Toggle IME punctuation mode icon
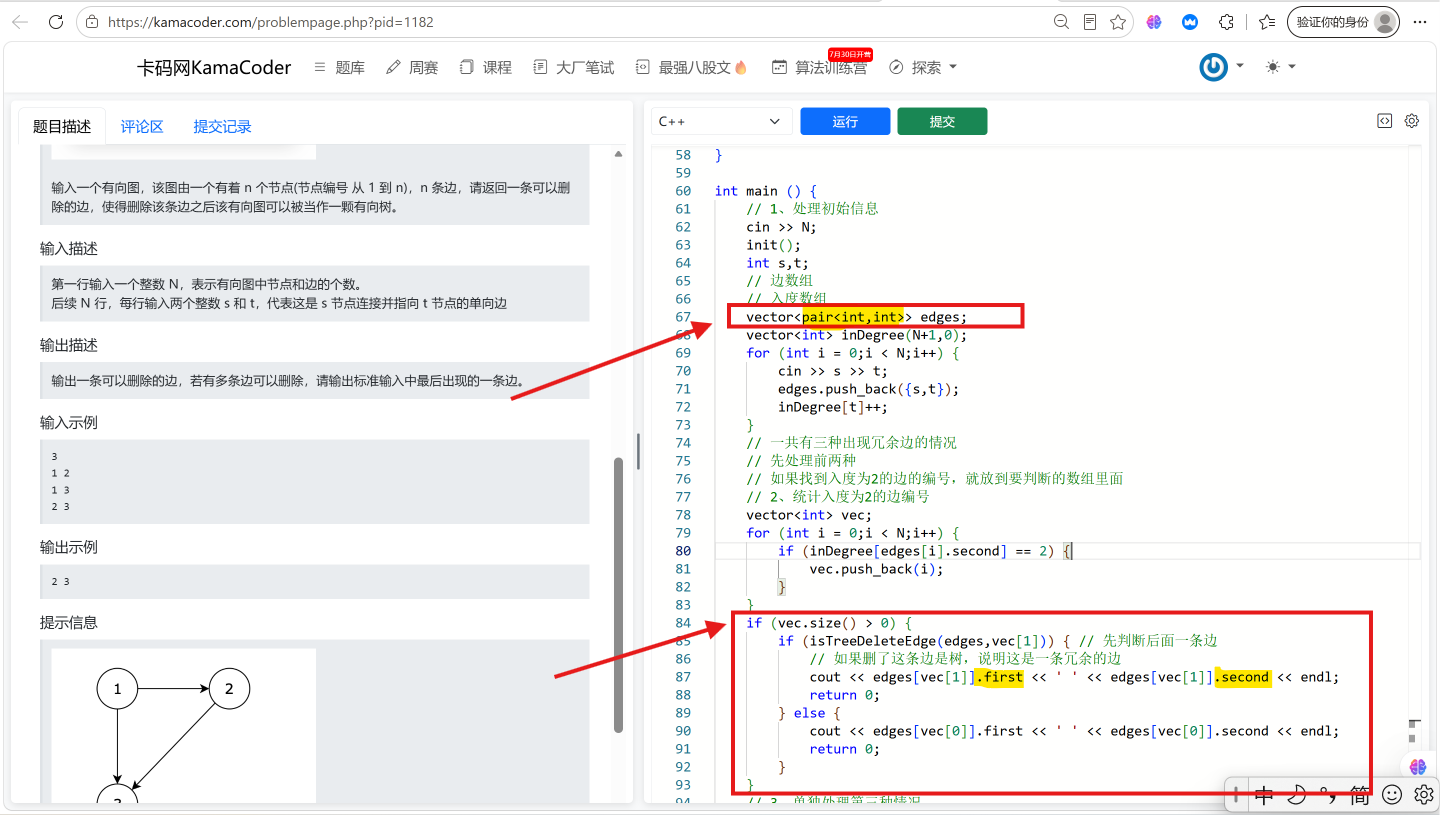 point(1329,796)
